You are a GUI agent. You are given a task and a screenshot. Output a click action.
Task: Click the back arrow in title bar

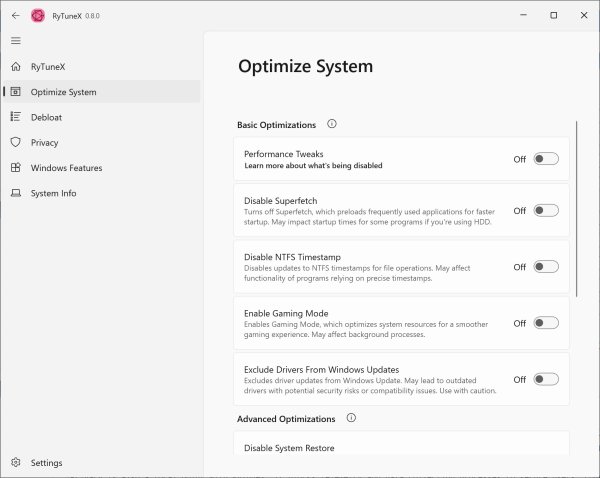[15, 15]
